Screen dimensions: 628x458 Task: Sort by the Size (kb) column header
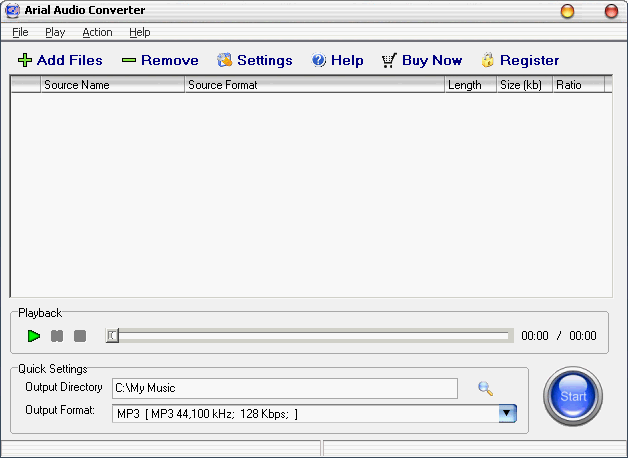pyautogui.click(x=525, y=85)
